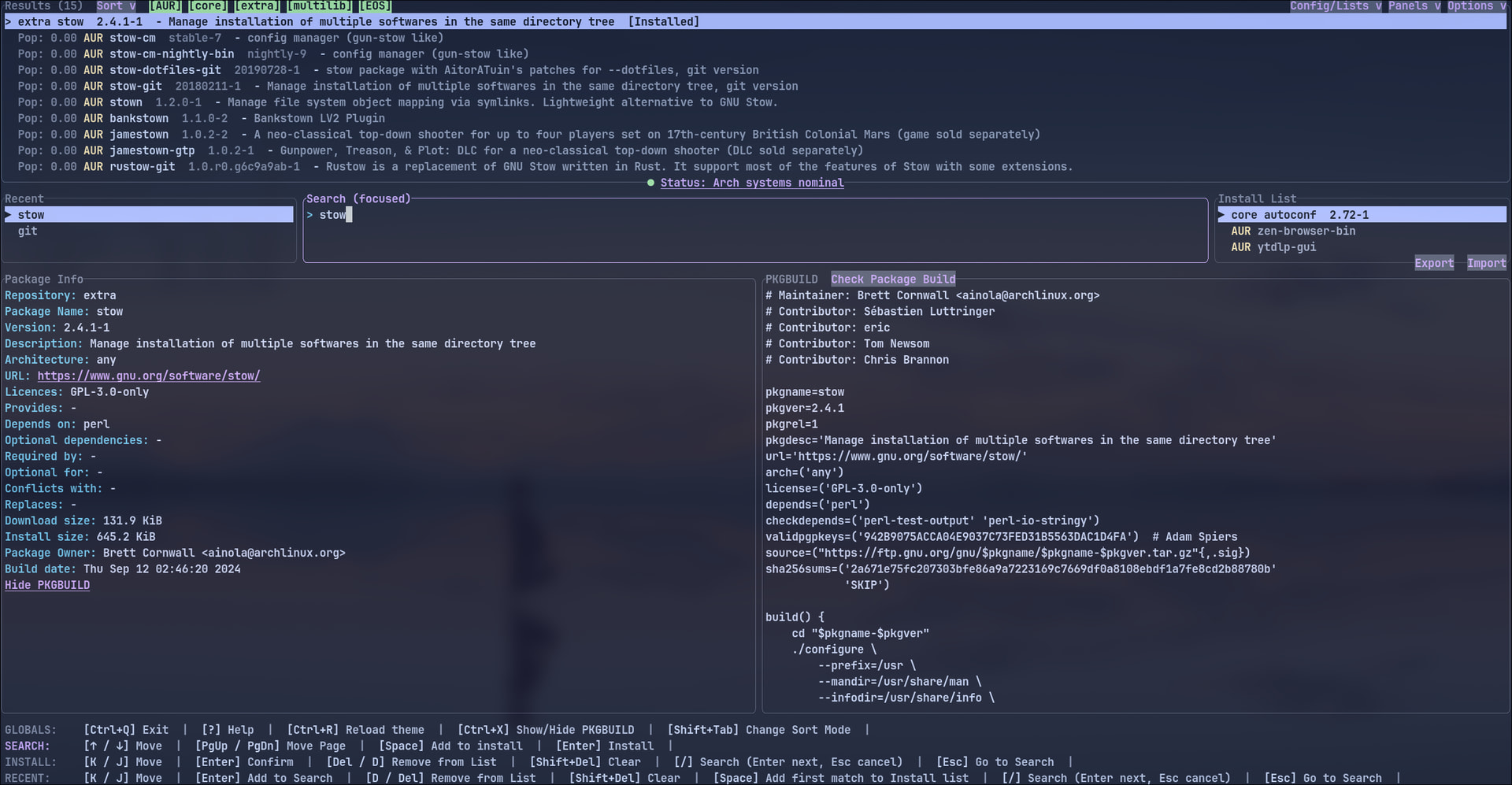Open the GNU stow URL link
Viewport: 1512px width, 785px height.
(x=148, y=376)
